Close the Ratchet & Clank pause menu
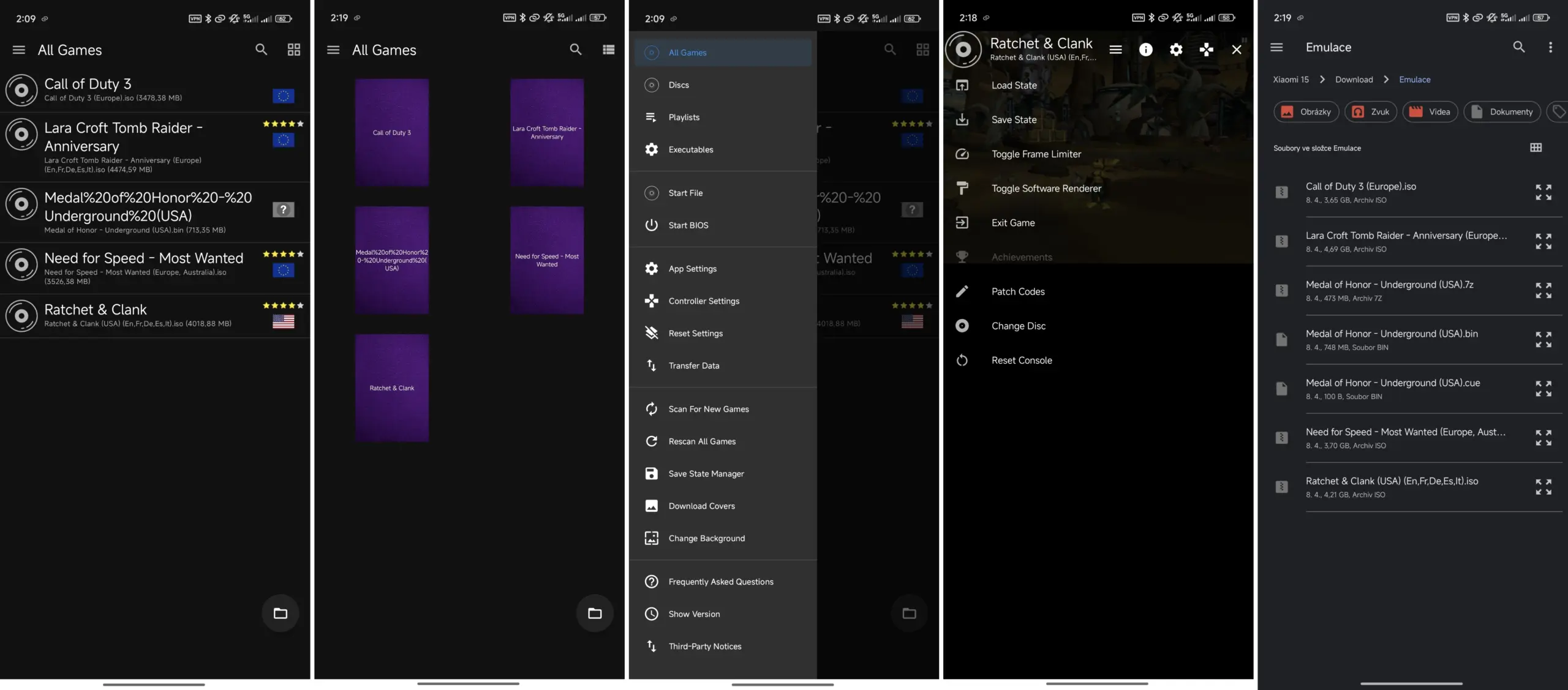1568x690 pixels. (1237, 50)
